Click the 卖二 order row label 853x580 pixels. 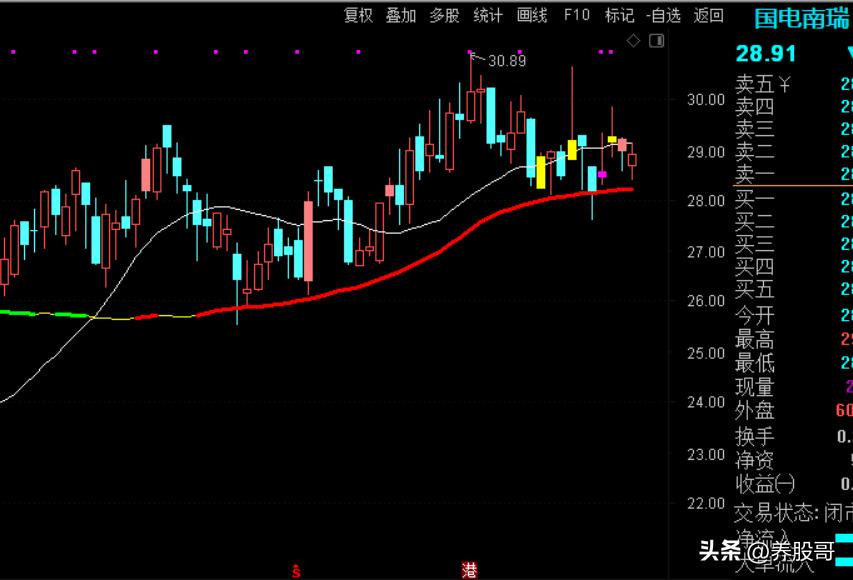tap(755, 152)
